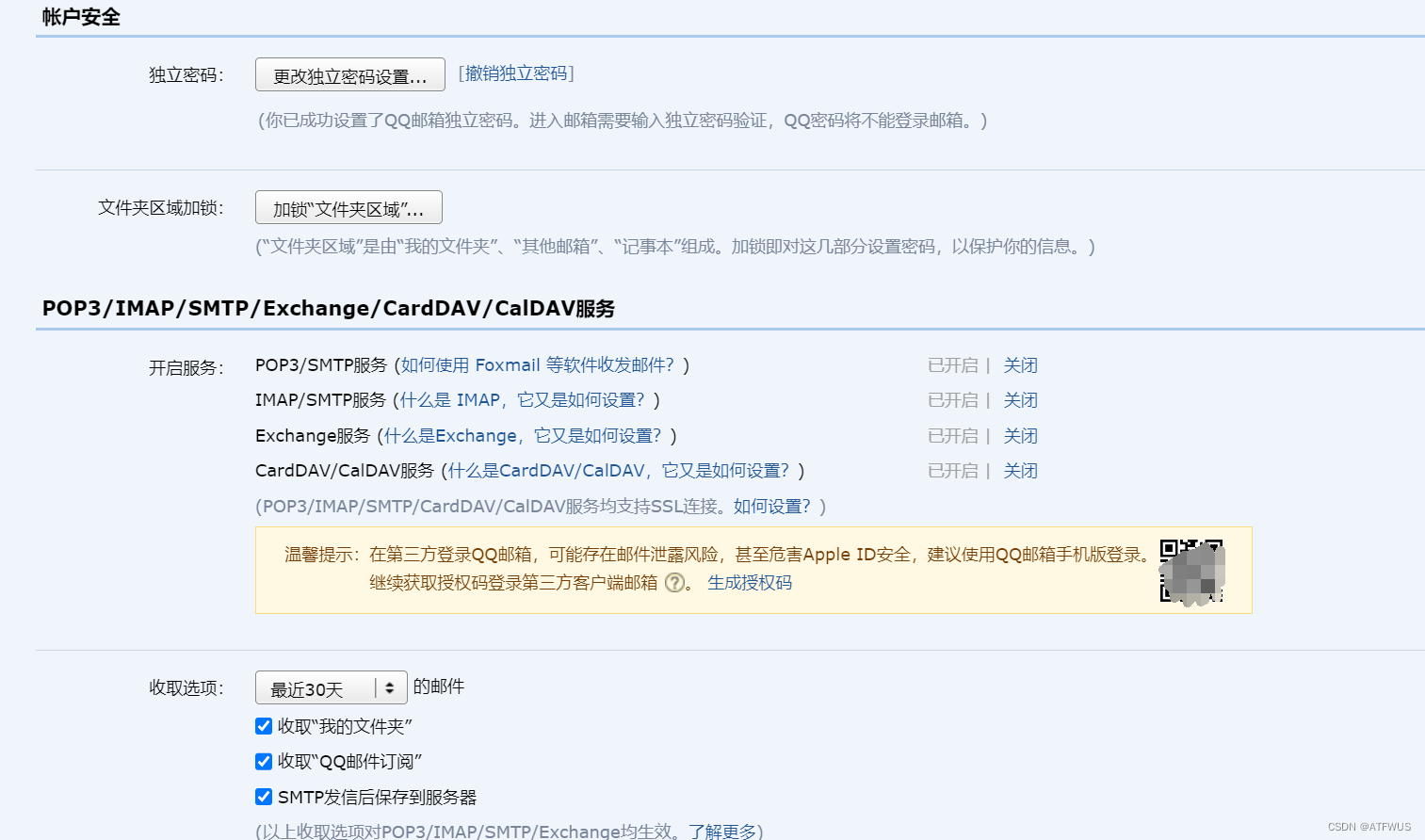1425x840 pixels.
Task: Open the Foxmail 如何使用 help link
Action: click(x=538, y=365)
